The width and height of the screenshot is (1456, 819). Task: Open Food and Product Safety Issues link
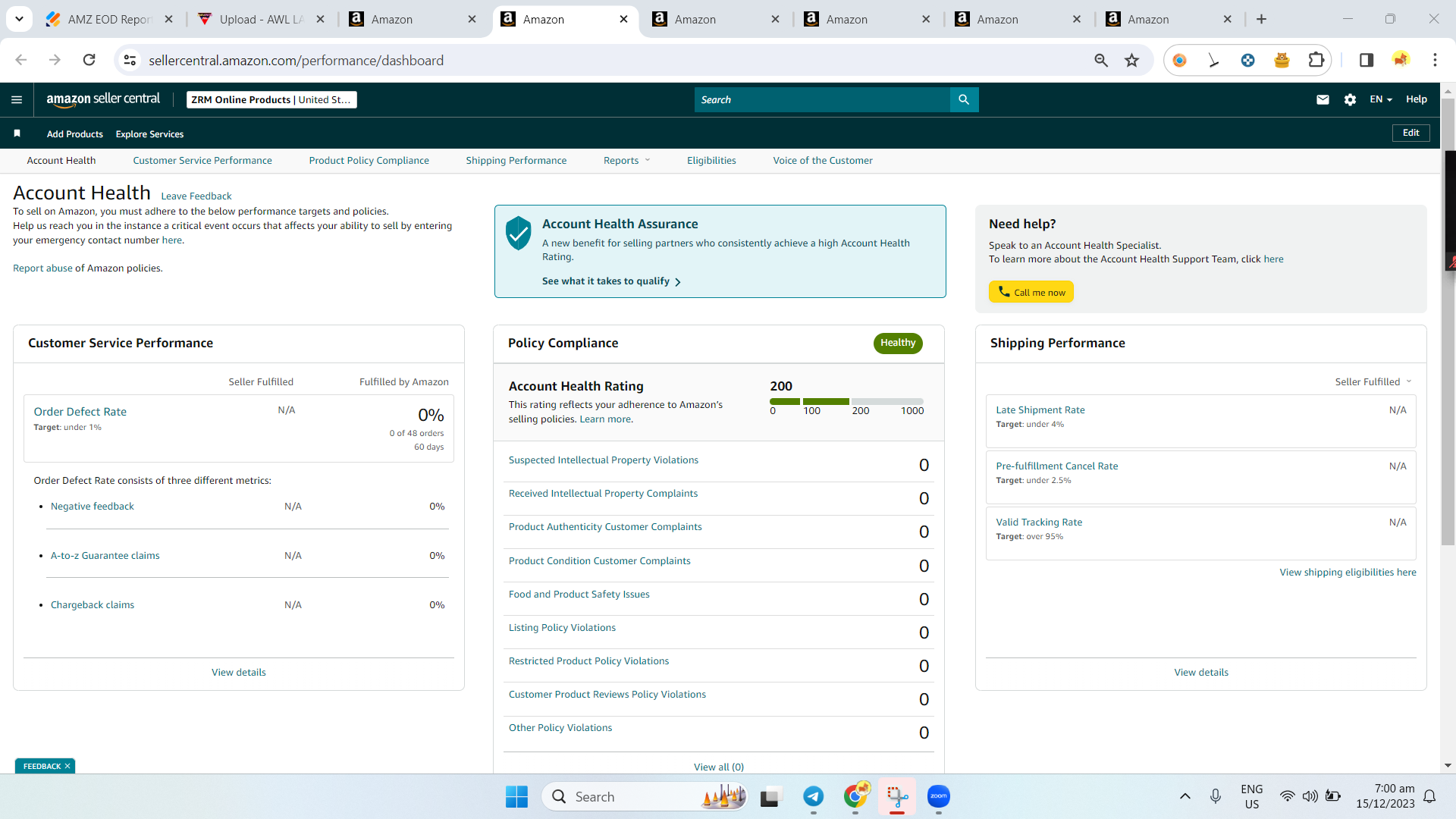[x=579, y=595]
